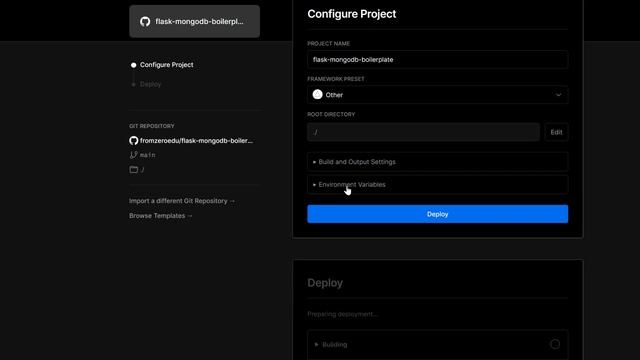Open the Framework Preset dropdown
This screenshot has width=640, height=360.
click(438, 95)
